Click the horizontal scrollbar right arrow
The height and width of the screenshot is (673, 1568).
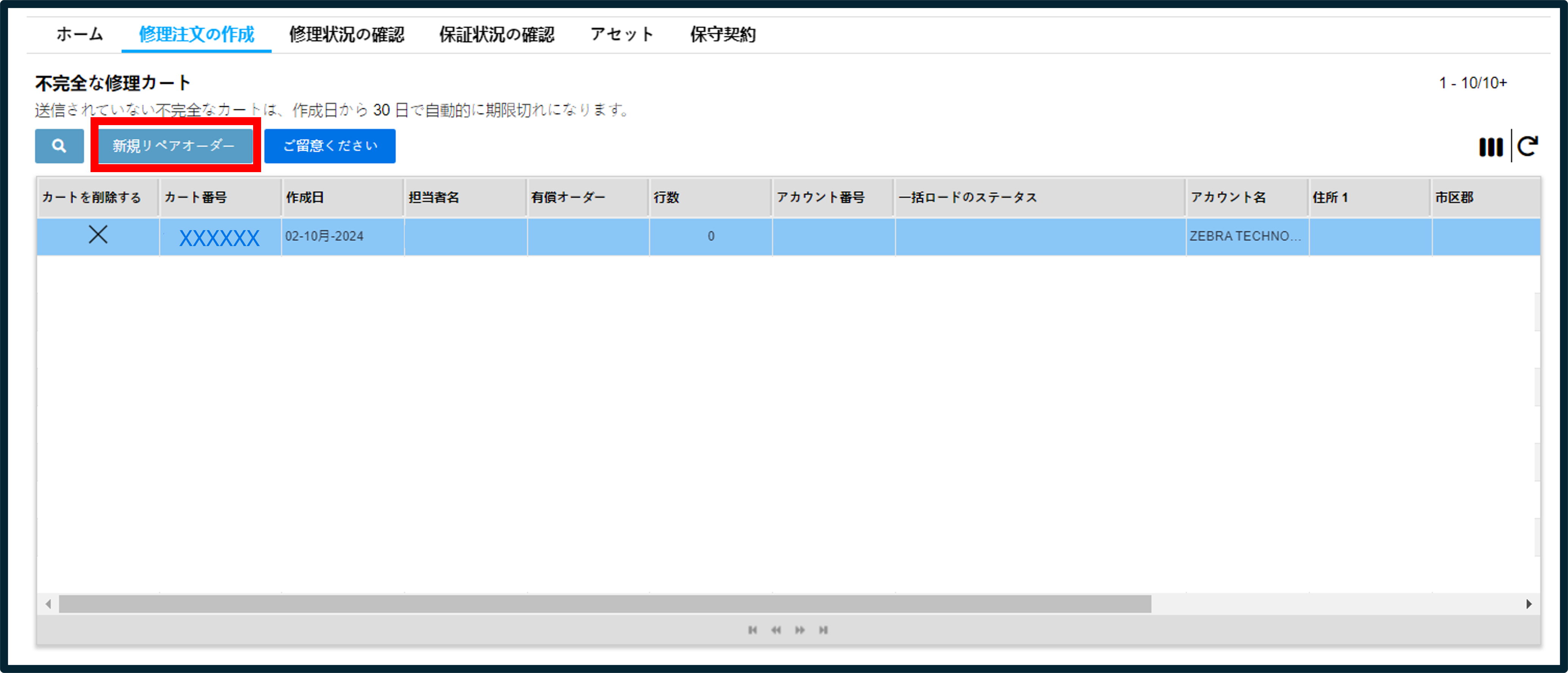point(1529,604)
